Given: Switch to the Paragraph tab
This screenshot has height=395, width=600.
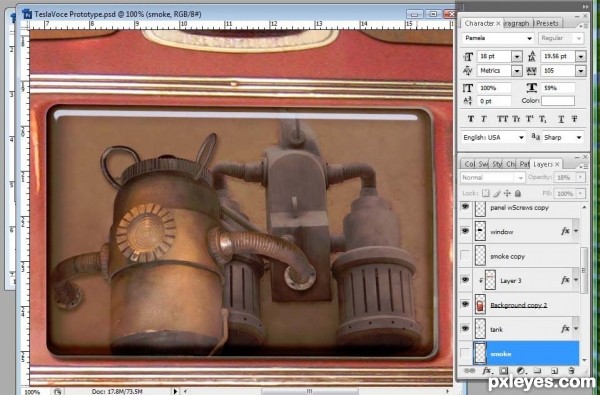Looking at the screenshot, I should tap(517, 23).
